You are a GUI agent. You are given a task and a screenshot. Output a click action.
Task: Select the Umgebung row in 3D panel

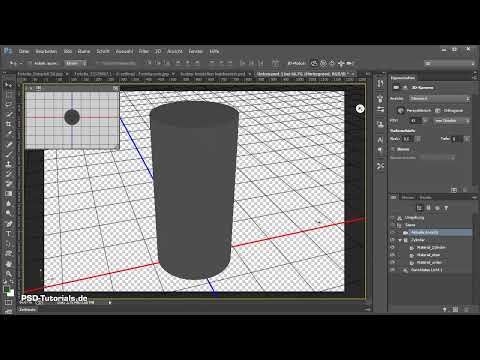click(432, 218)
